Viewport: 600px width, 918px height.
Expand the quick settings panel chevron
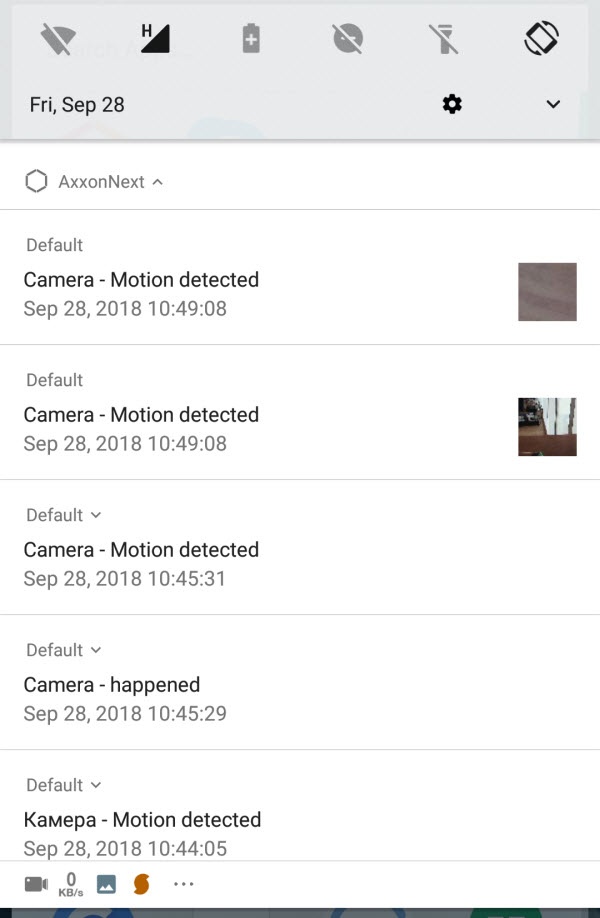553,104
